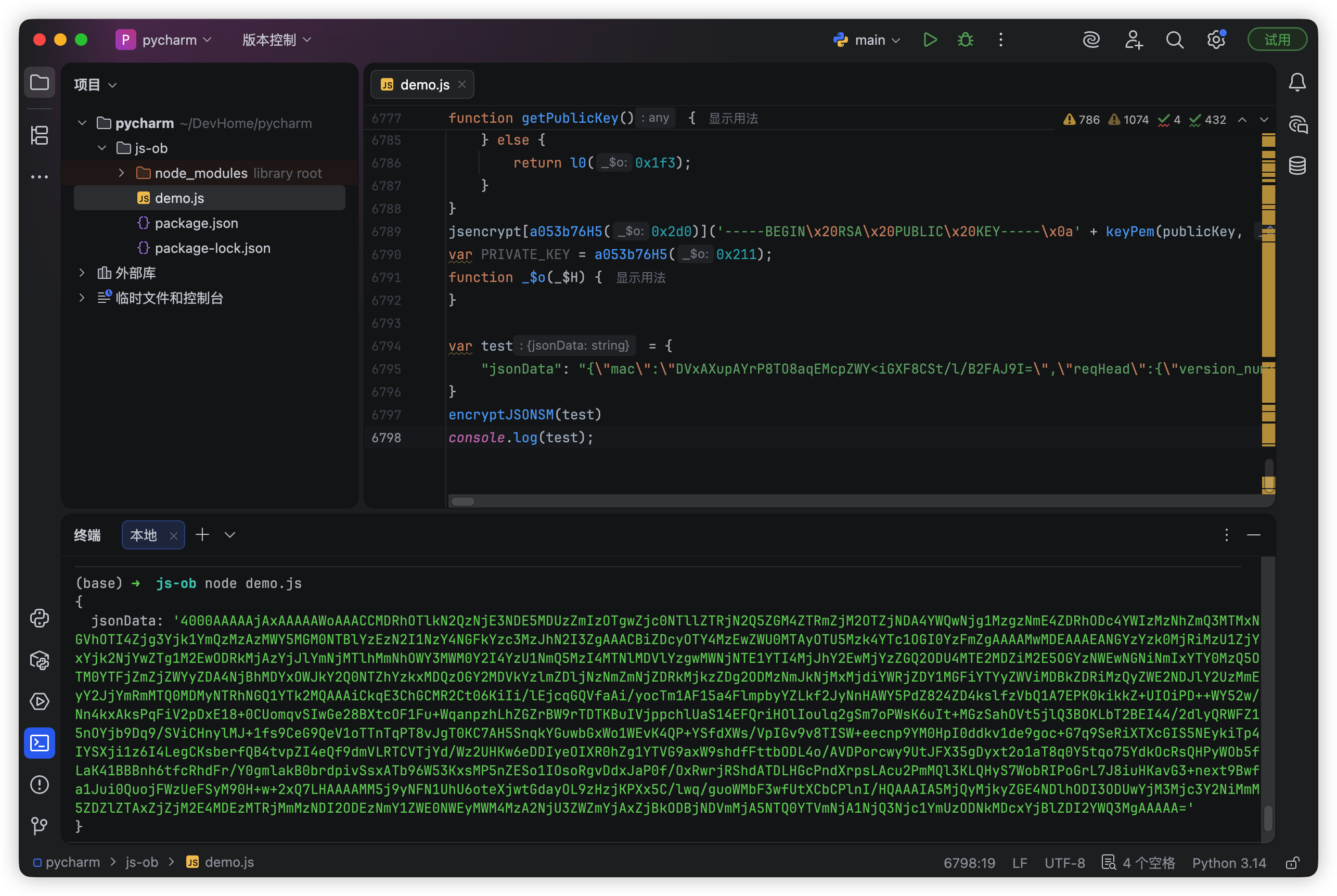
Task: Toggle the Project tool window folder button
Action: coord(40,82)
